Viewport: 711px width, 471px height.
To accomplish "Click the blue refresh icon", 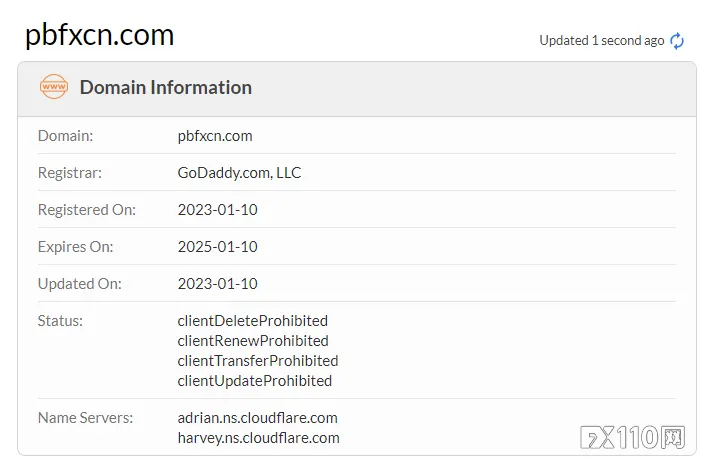I will (x=677, y=41).
